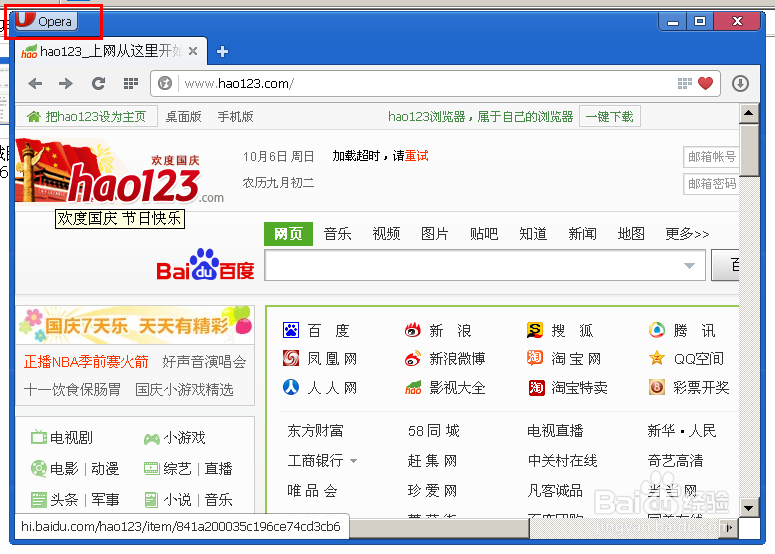Reload the current page
775x554 pixels.
[x=98, y=84]
